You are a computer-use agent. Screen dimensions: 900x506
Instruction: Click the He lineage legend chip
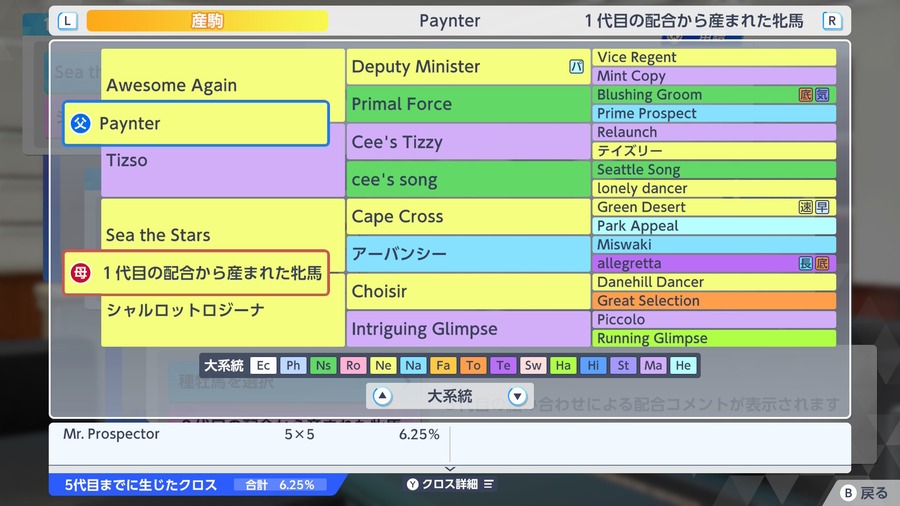683,365
